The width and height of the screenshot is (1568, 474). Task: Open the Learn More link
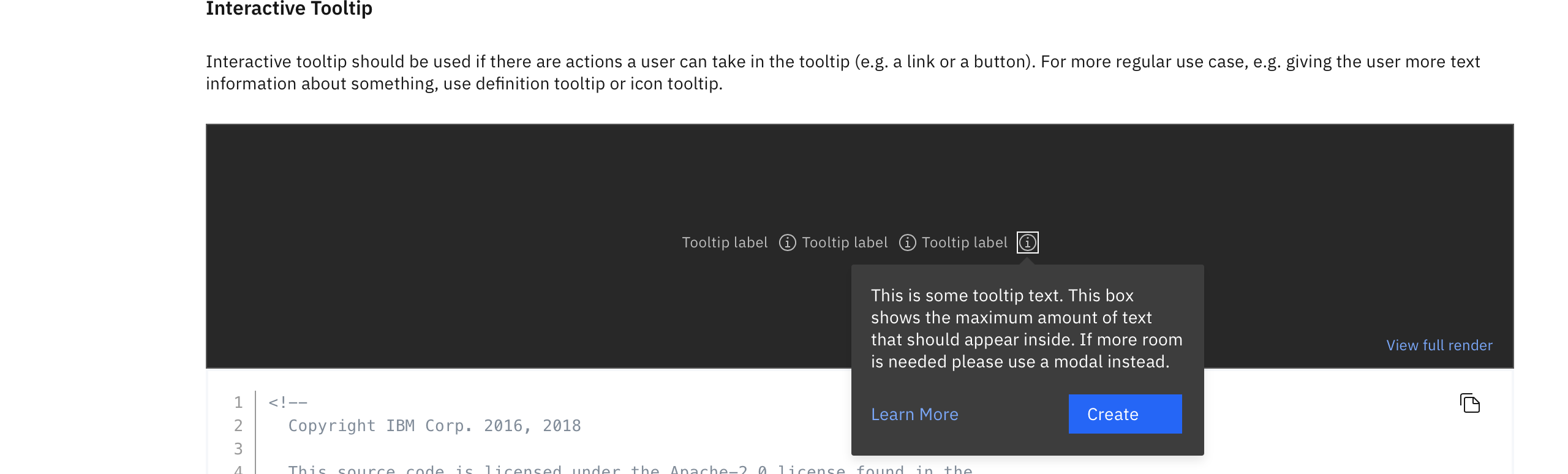tap(914, 414)
